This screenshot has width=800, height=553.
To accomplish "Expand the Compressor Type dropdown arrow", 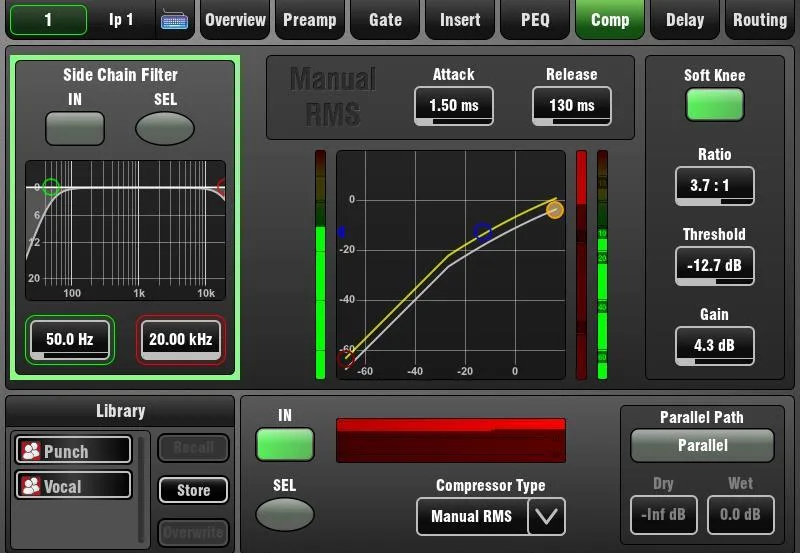I will point(546,516).
